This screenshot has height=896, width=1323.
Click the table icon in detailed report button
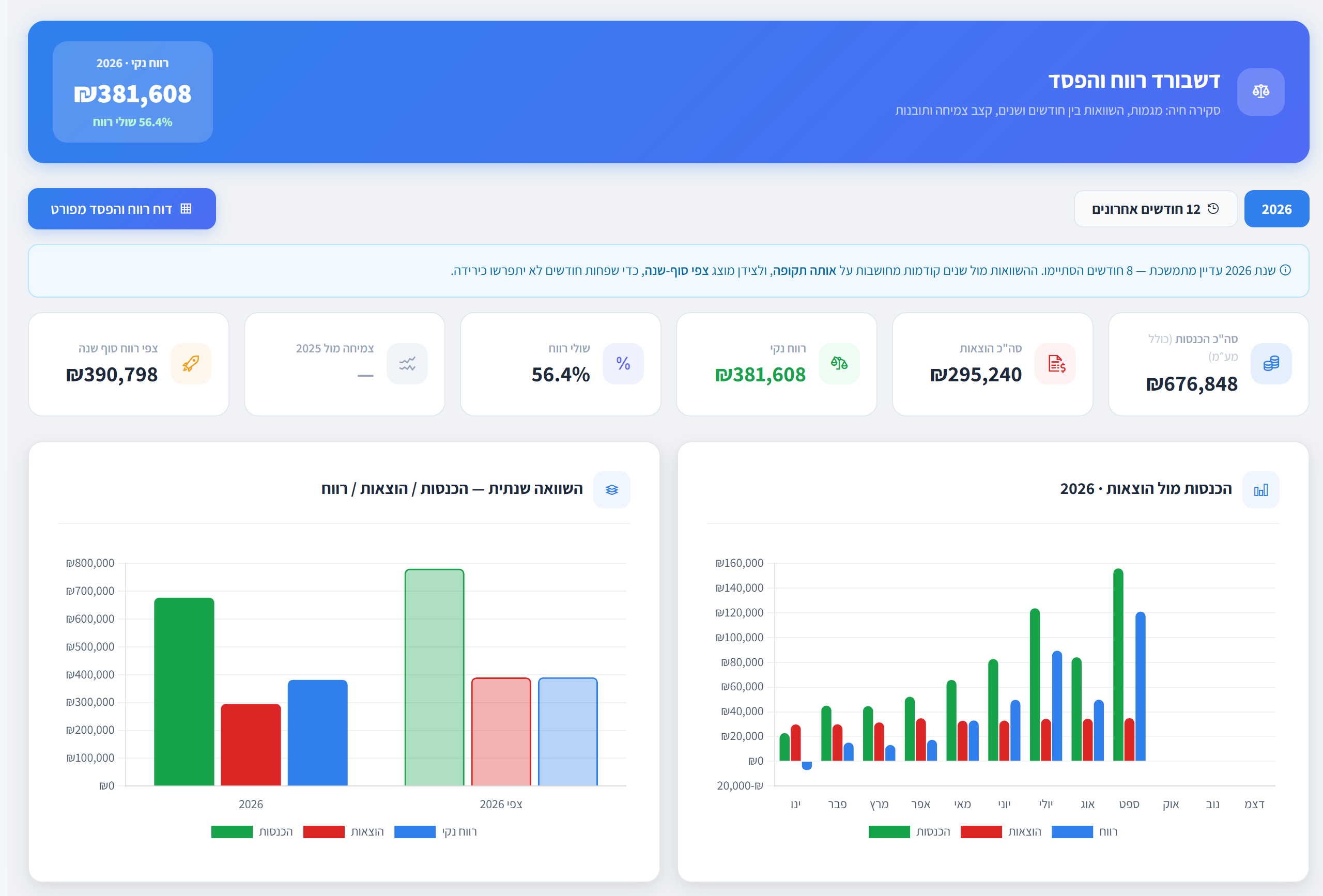(186, 209)
